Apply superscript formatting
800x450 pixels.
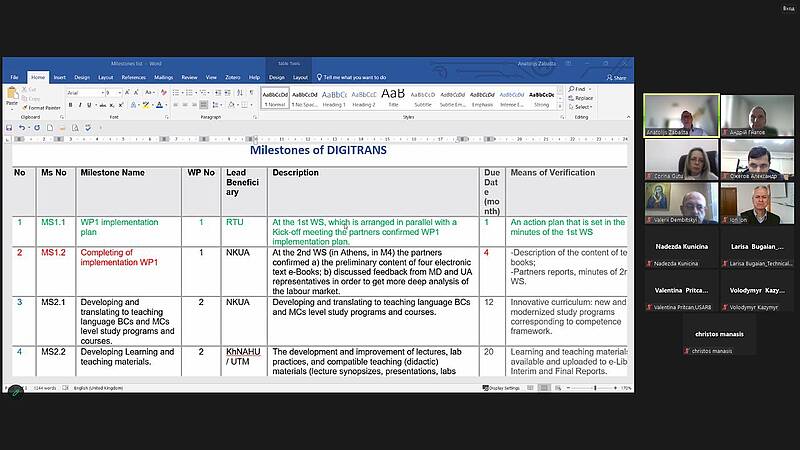click(121, 105)
